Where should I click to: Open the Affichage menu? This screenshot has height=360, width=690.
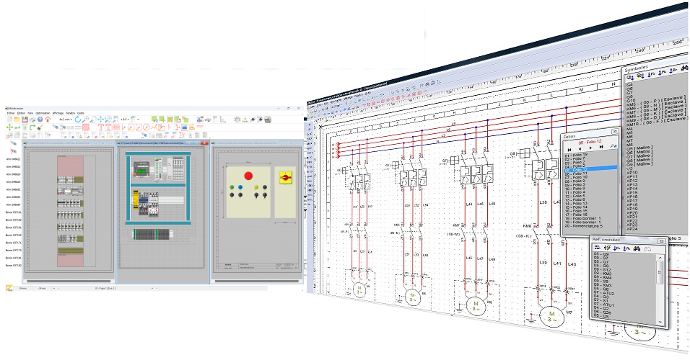click(x=58, y=113)
